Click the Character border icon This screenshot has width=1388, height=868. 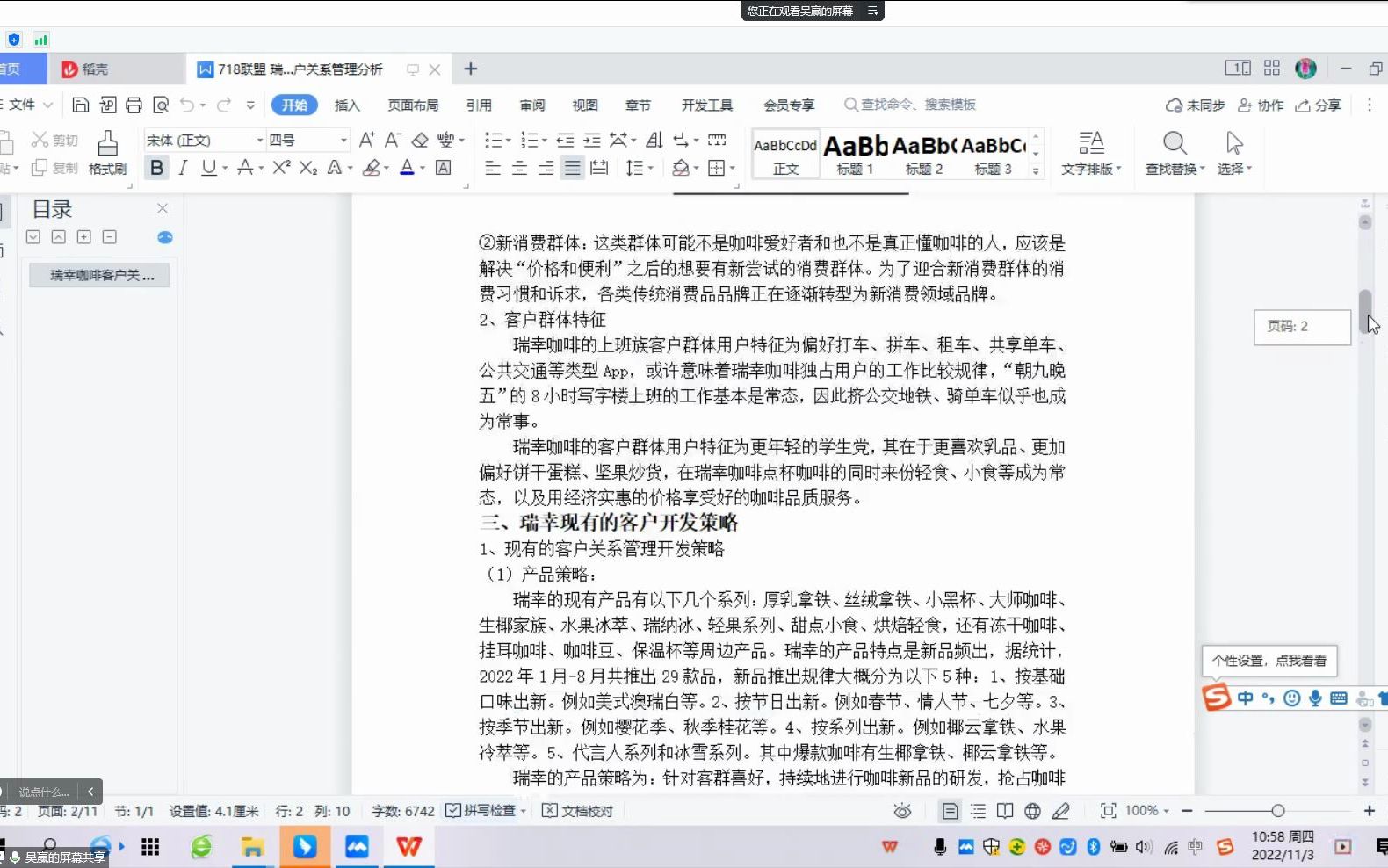[444, 167]
